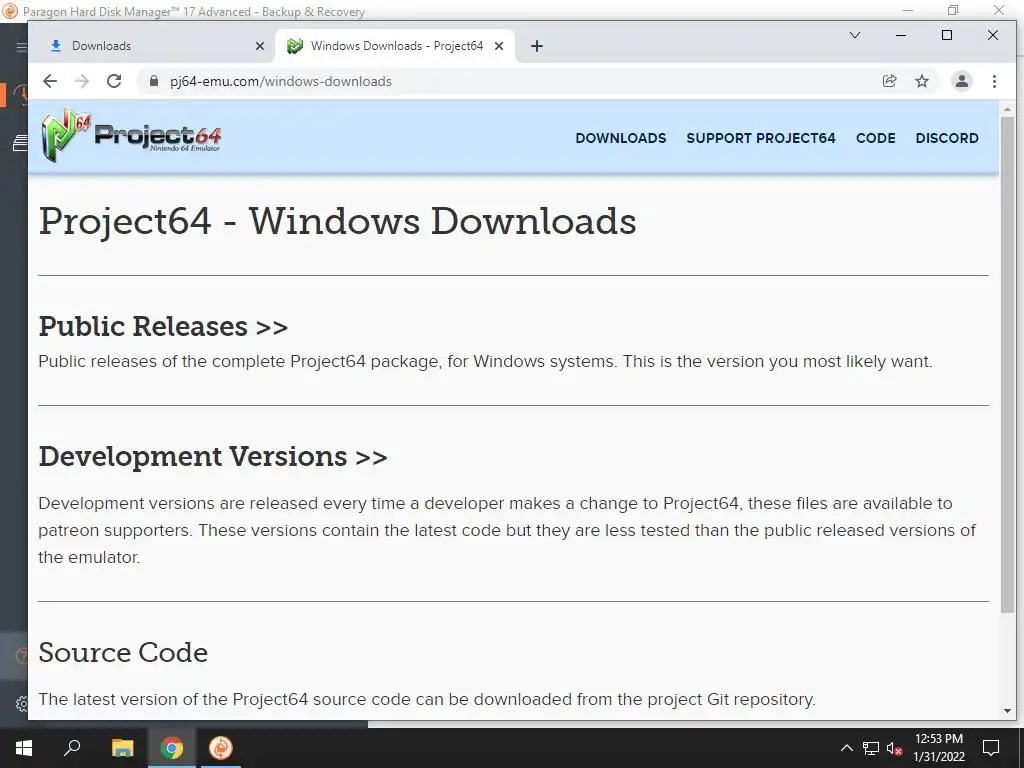Open the Windows Start menu
Viewport: 1024px width, 768px height.
point(24,748)
